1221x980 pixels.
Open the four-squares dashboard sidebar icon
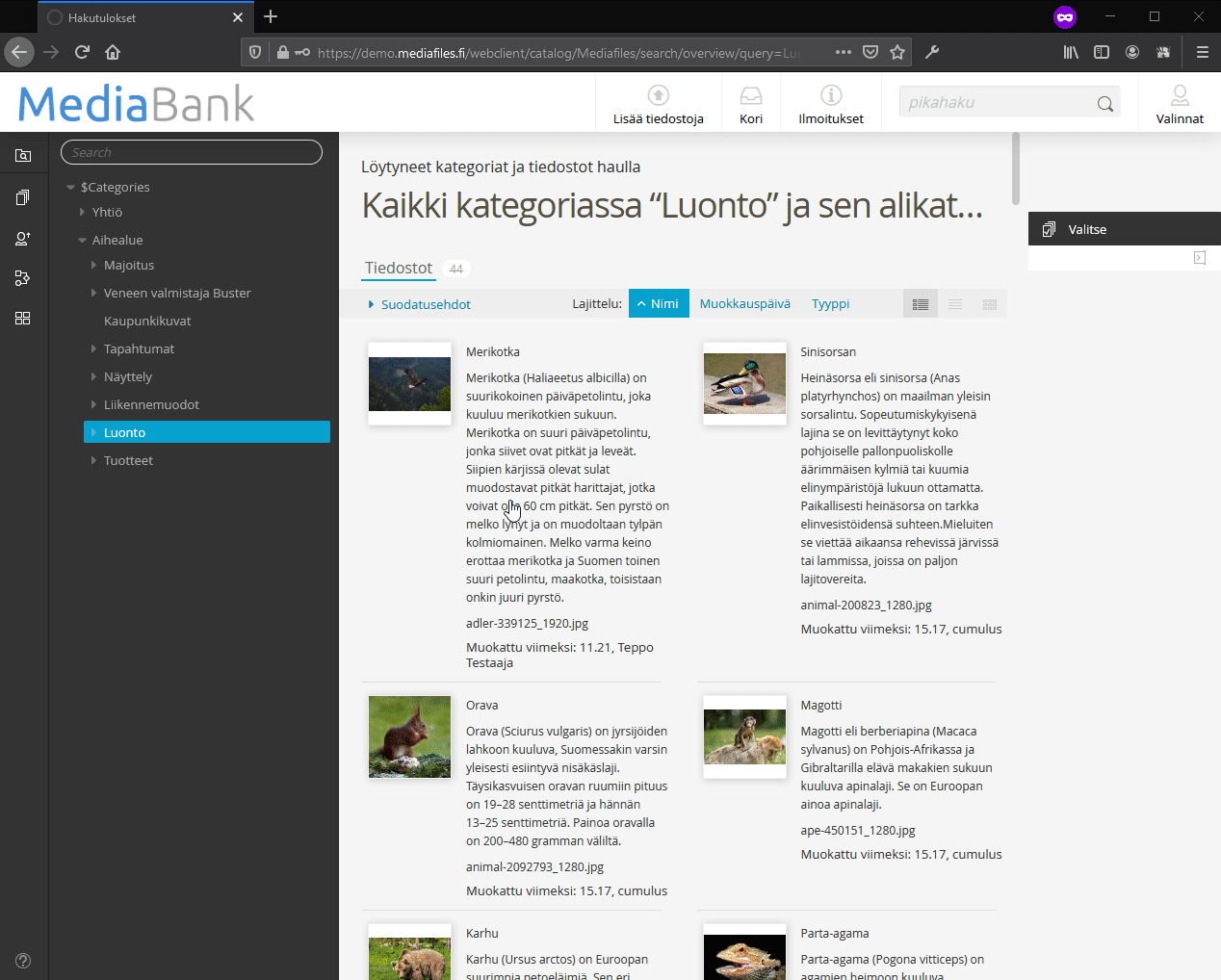(x=23, y=319)
